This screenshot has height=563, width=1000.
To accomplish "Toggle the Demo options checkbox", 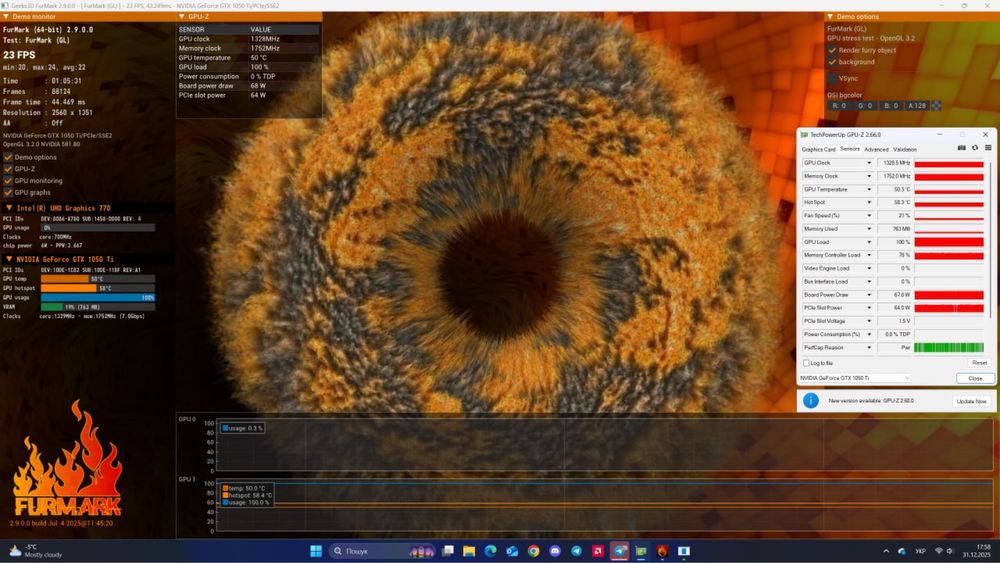I will tap(8, 157).
